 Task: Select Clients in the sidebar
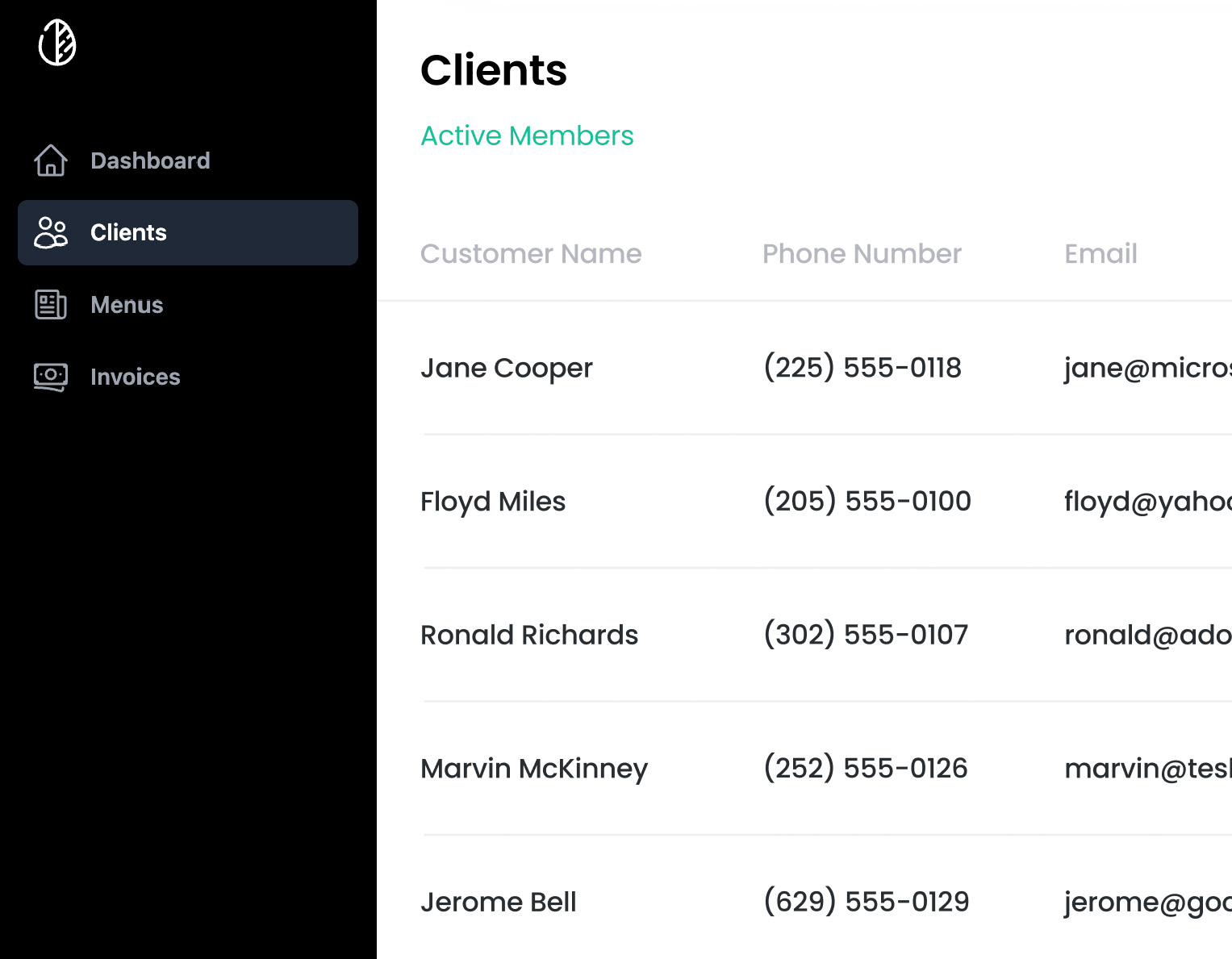click(188, 232)
